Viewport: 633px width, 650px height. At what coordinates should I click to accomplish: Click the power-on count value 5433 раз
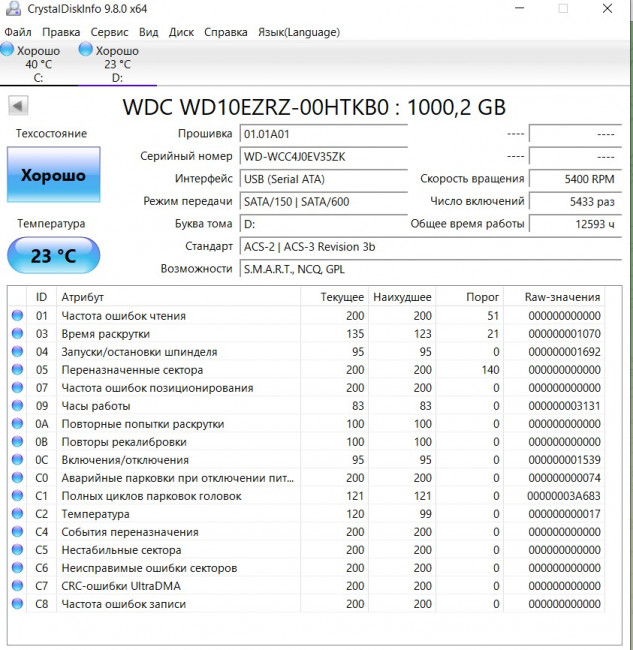pos(575,201)
